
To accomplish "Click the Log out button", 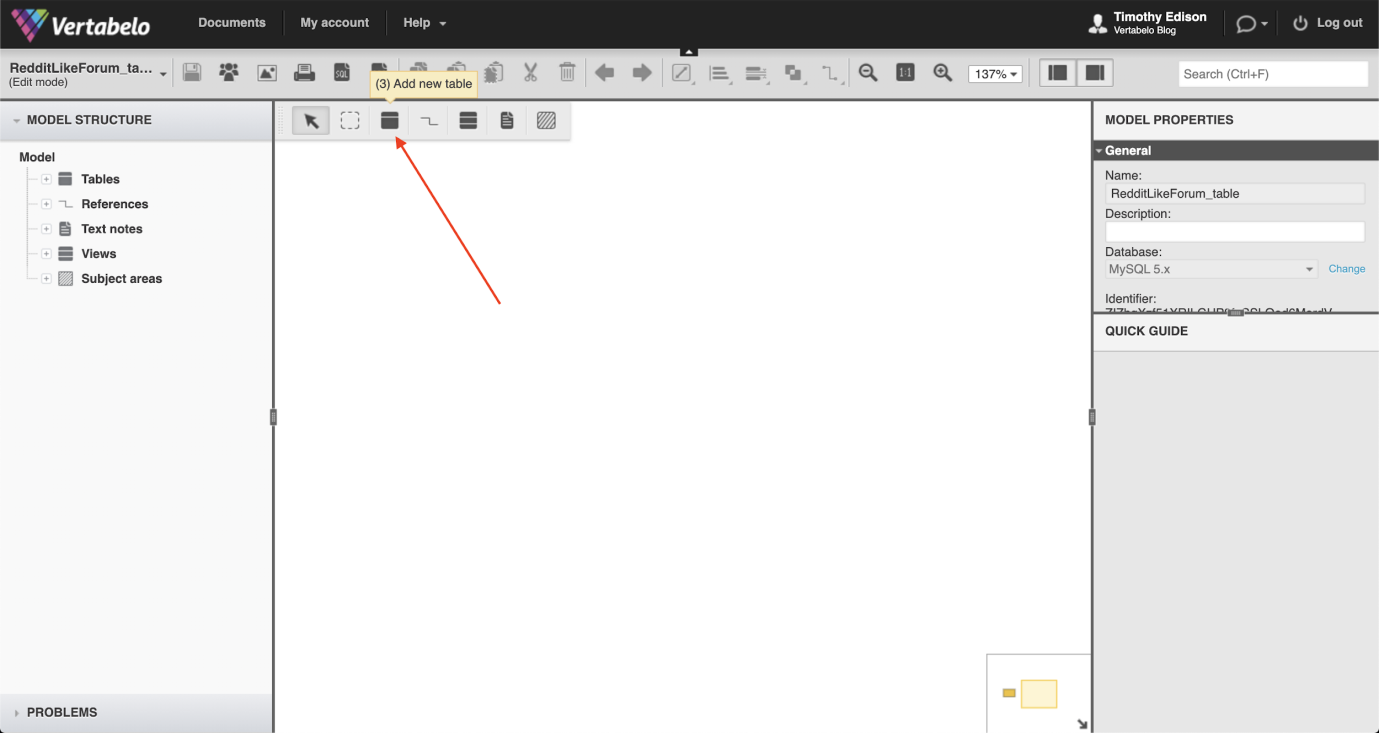I will (1327, 23).
